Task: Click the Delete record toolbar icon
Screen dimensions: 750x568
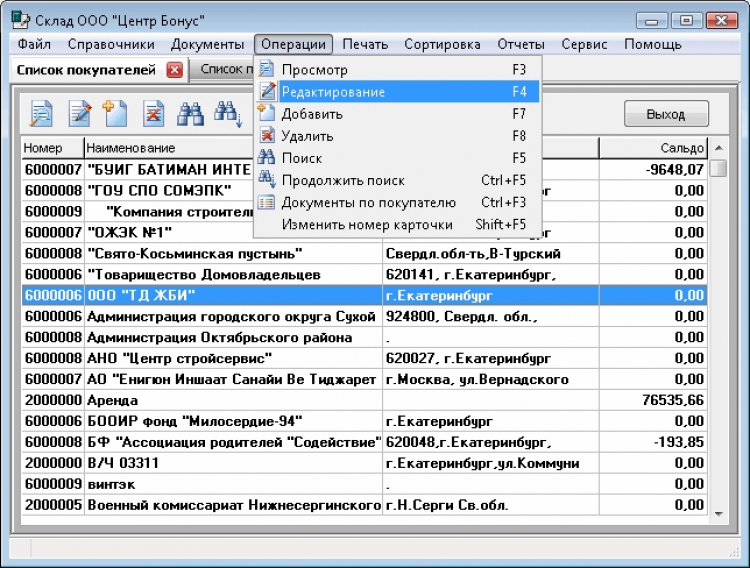Action: click(x=154, y=113)
